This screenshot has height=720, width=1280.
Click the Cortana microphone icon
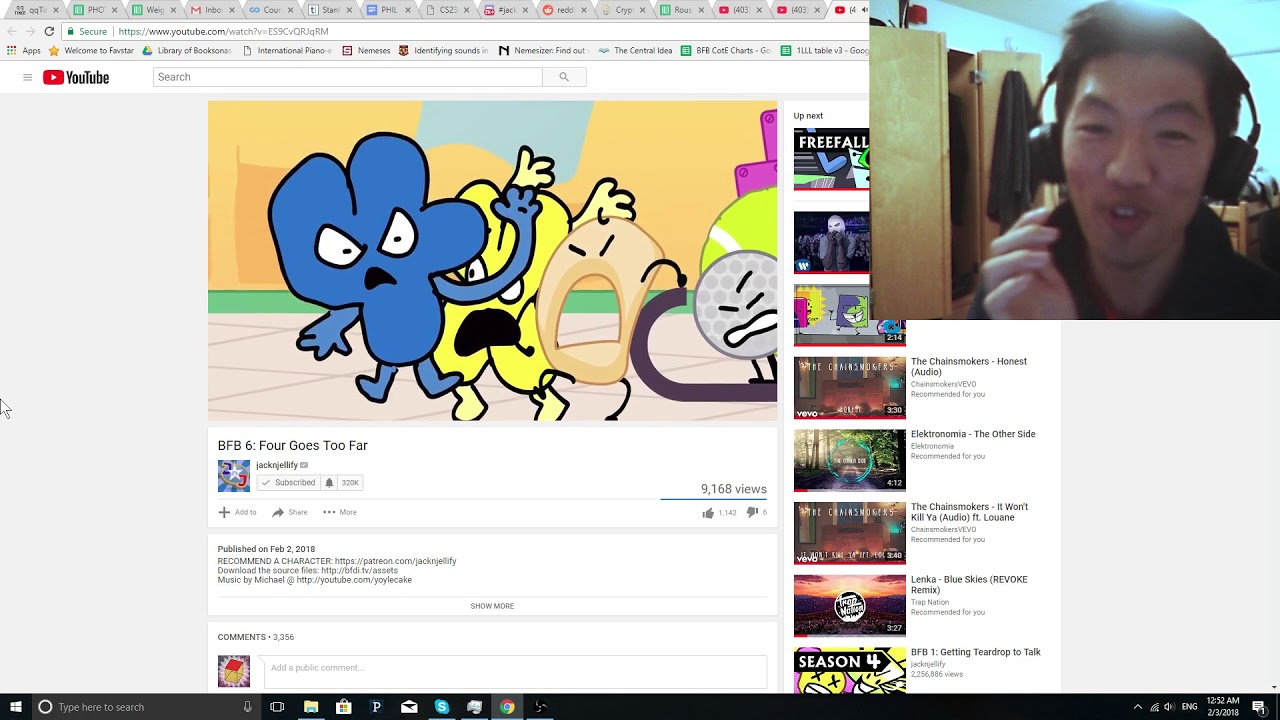point(247,707)
